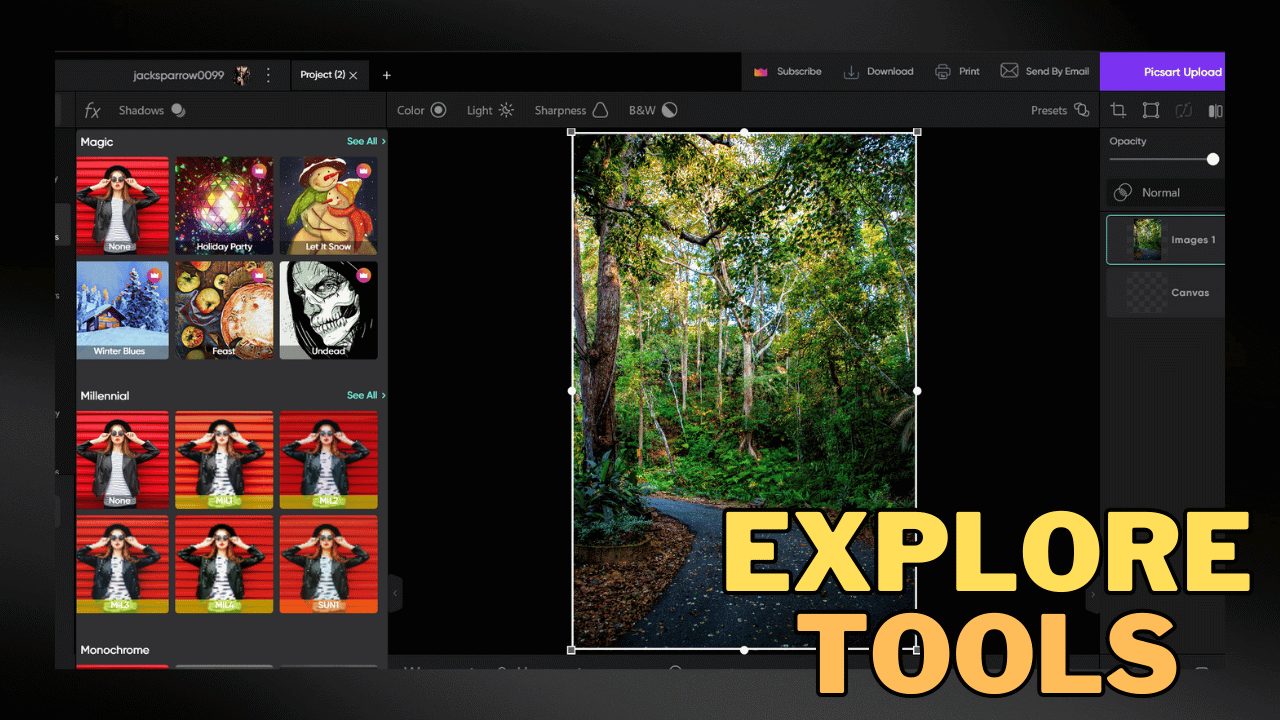Select the Sharpness adjustment icon
This screenshot has height=720, width=1280.
[571, 110]
